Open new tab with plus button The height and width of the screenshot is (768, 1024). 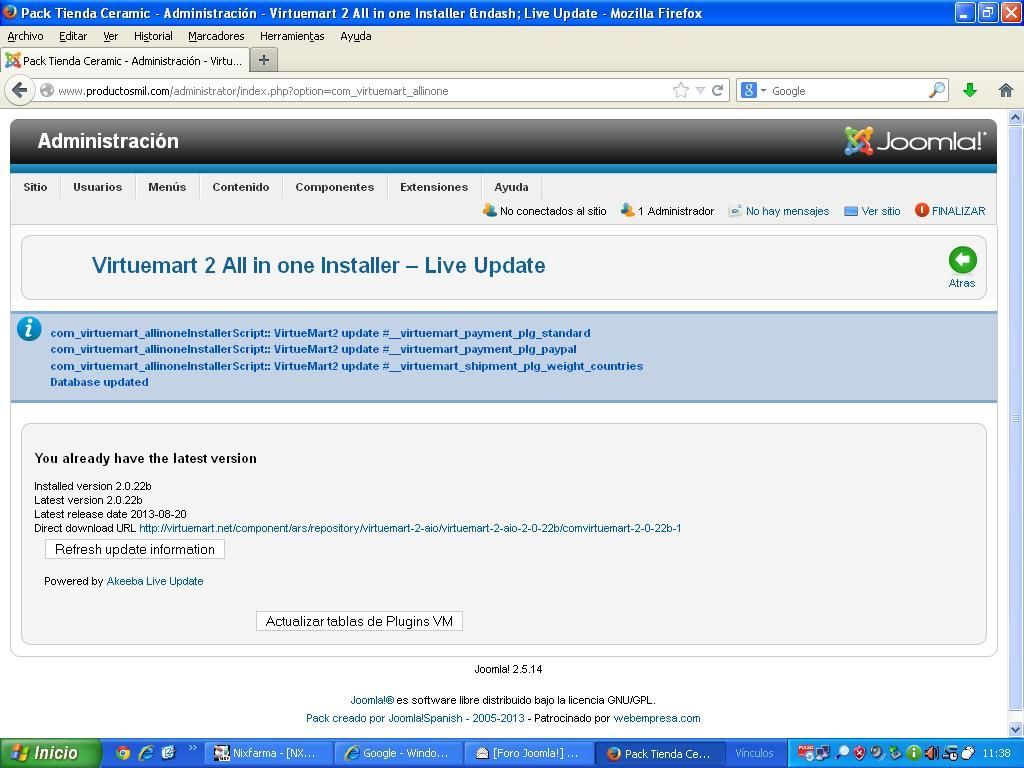point(264,60)
